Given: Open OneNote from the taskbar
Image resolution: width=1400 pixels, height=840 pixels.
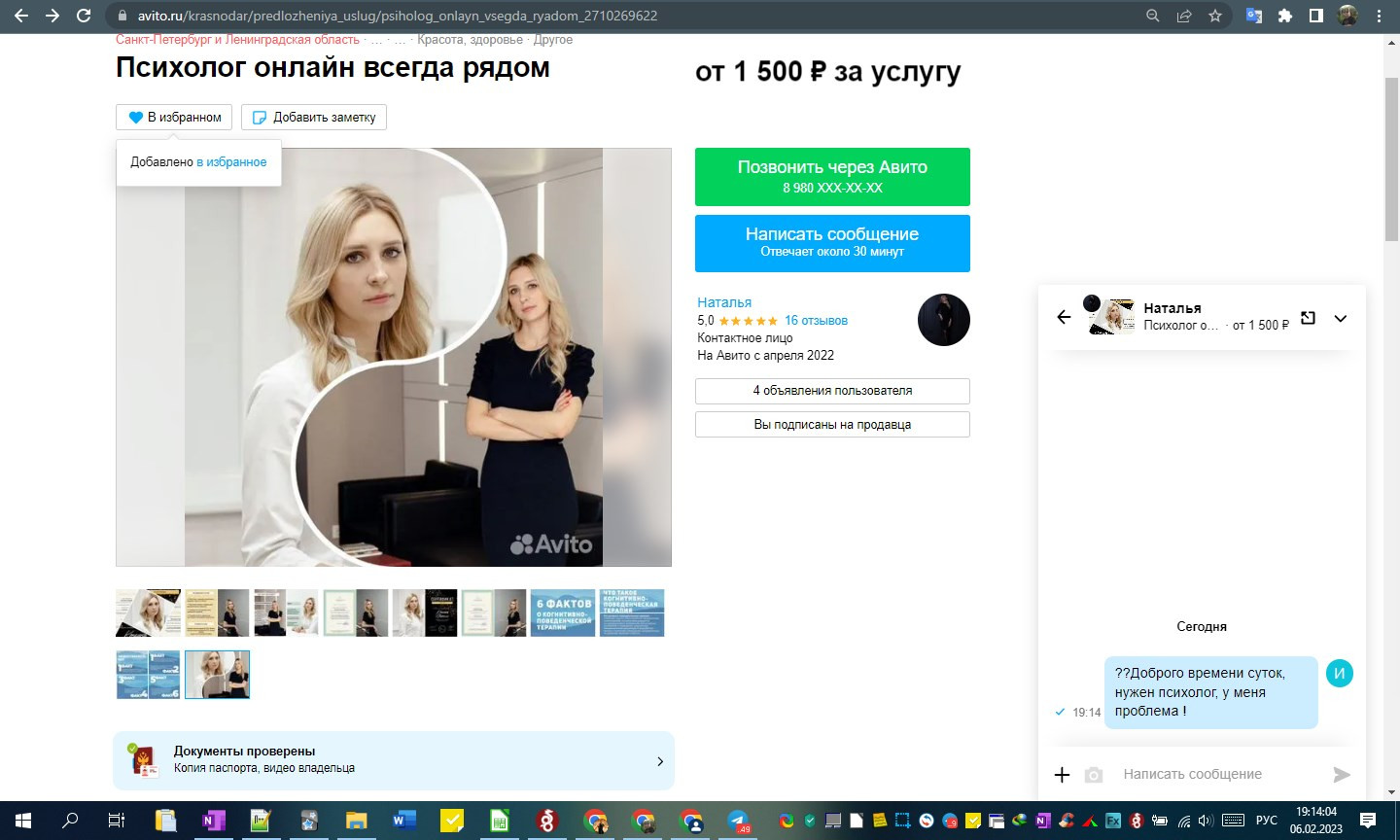Looking at the screenshot, I should (213, 821).
